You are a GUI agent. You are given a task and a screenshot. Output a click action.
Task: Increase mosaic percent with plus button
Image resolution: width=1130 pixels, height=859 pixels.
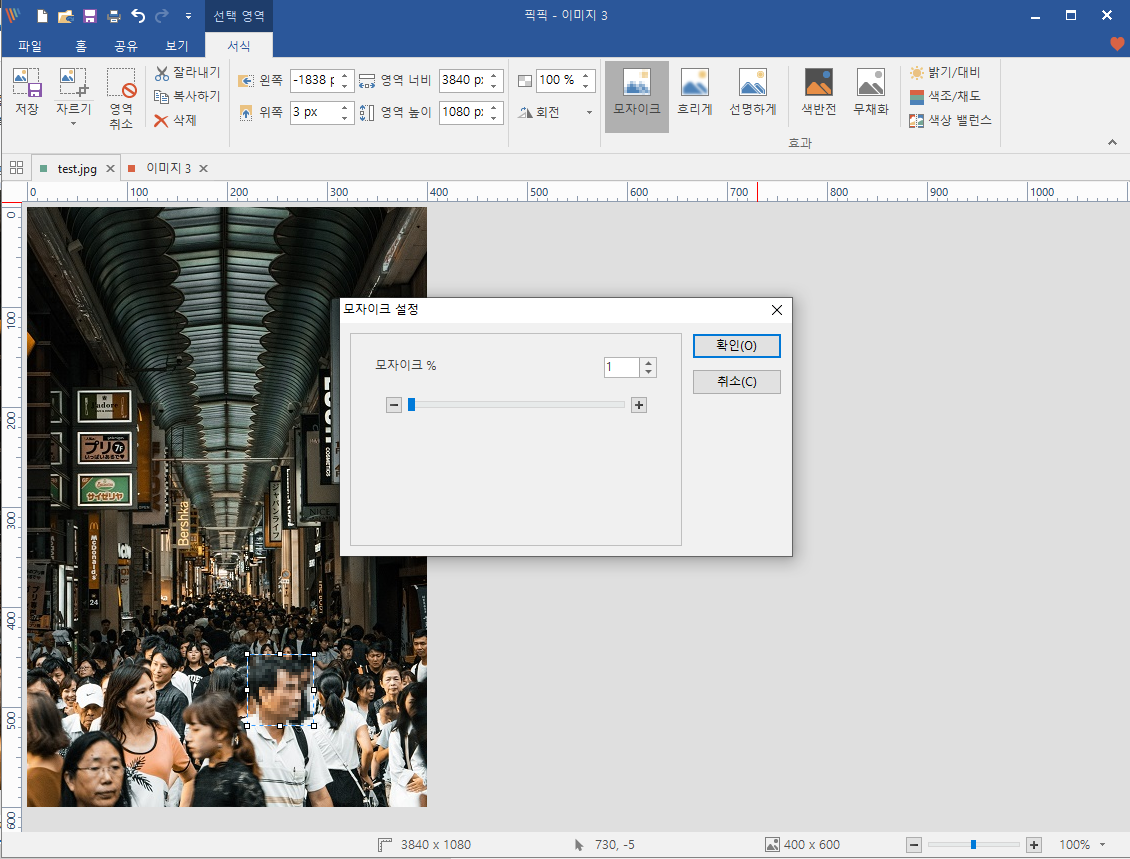639,405
